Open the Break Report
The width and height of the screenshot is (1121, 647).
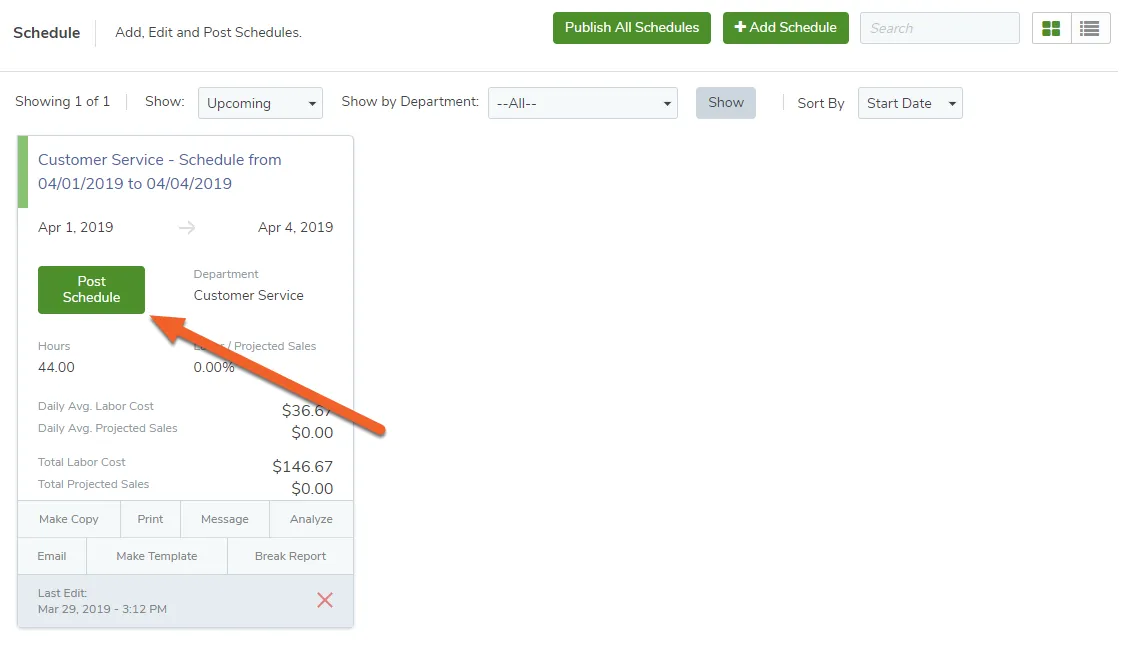point(290,556)
